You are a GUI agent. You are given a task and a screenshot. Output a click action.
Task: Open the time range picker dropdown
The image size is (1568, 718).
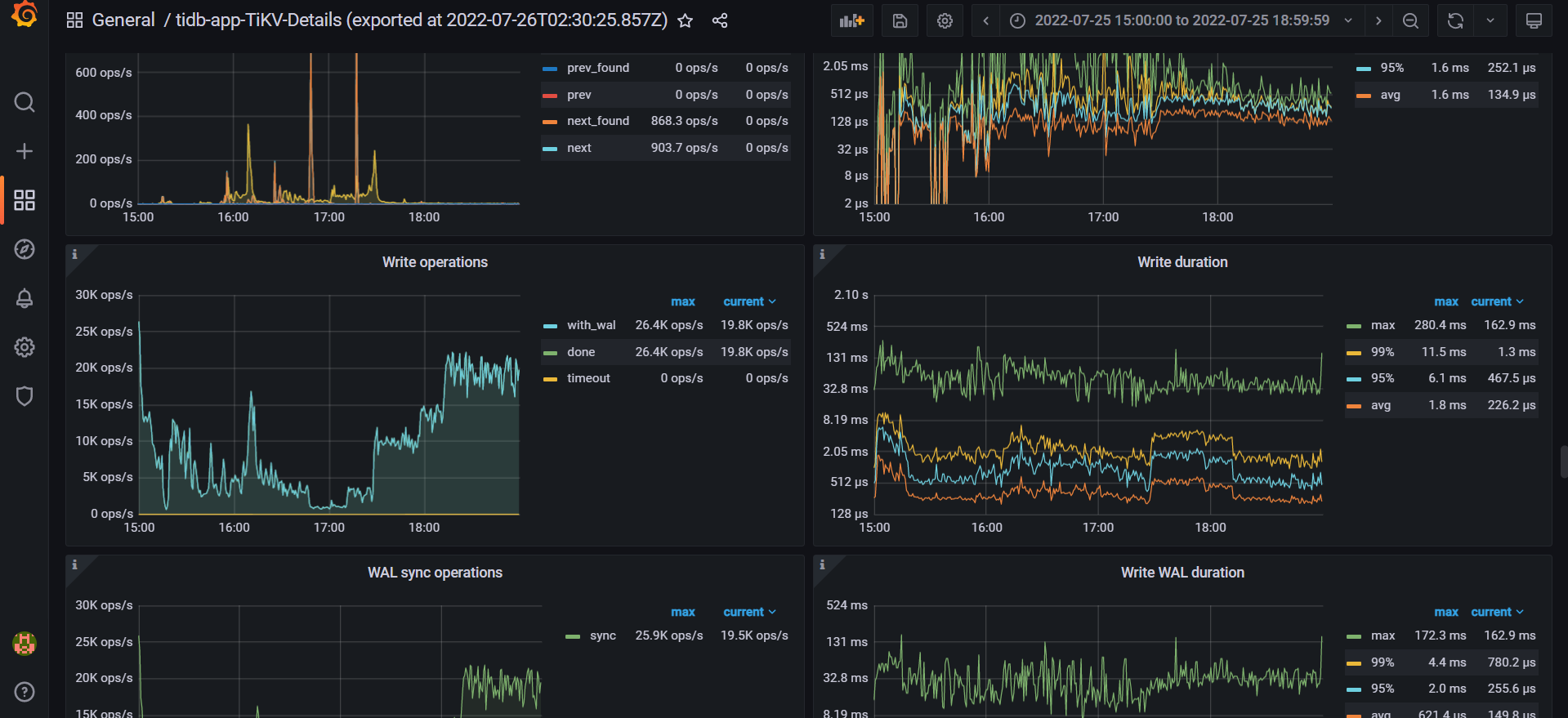[1182, 20]
